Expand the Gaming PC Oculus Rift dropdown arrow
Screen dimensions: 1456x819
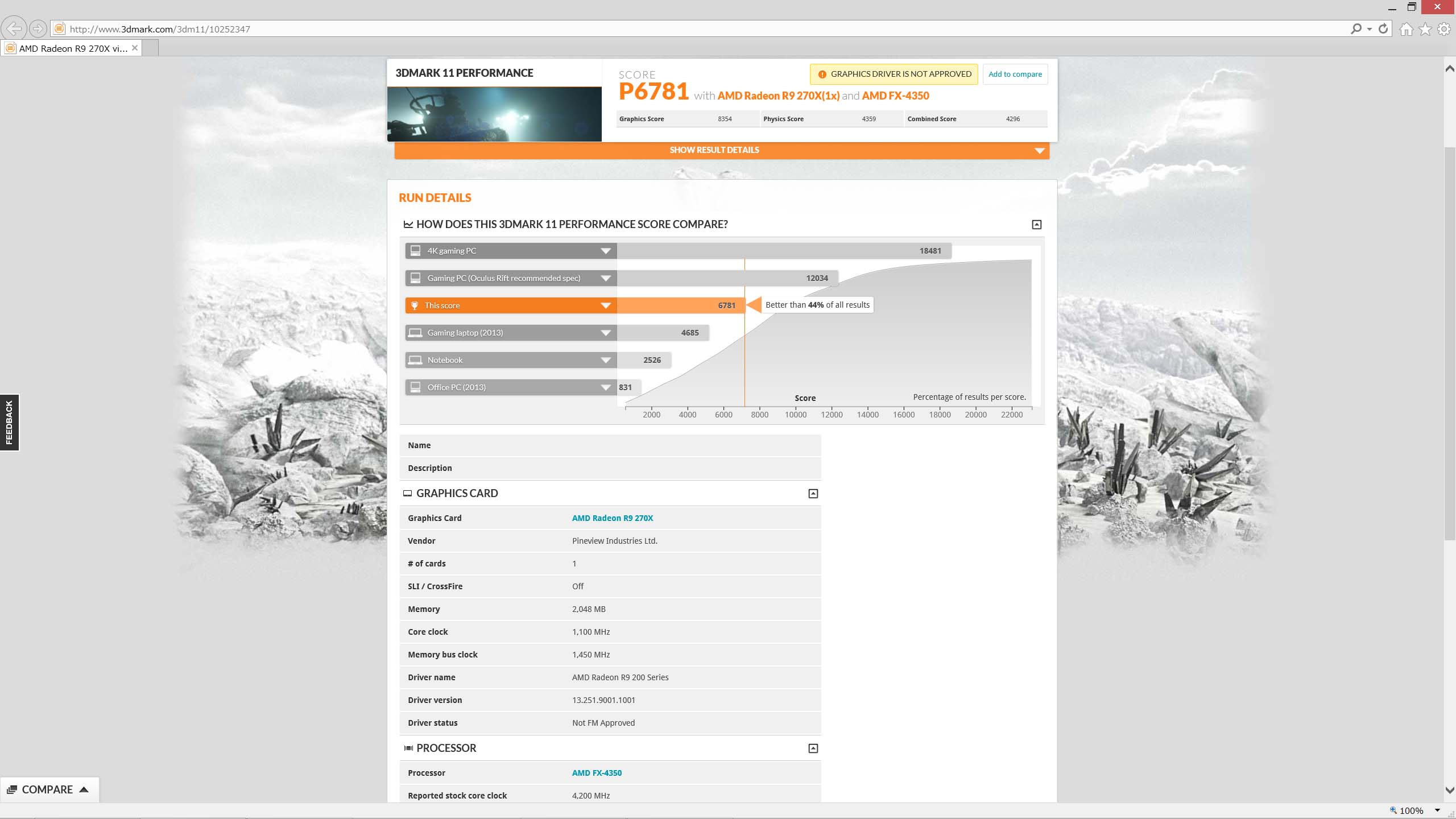point(606,278)
